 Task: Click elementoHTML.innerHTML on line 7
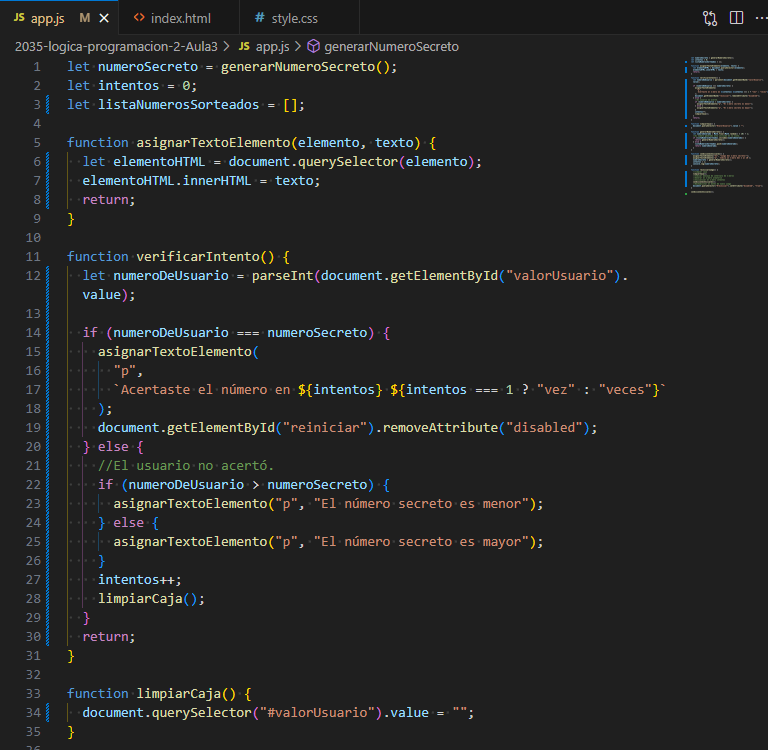click(167, 181)
